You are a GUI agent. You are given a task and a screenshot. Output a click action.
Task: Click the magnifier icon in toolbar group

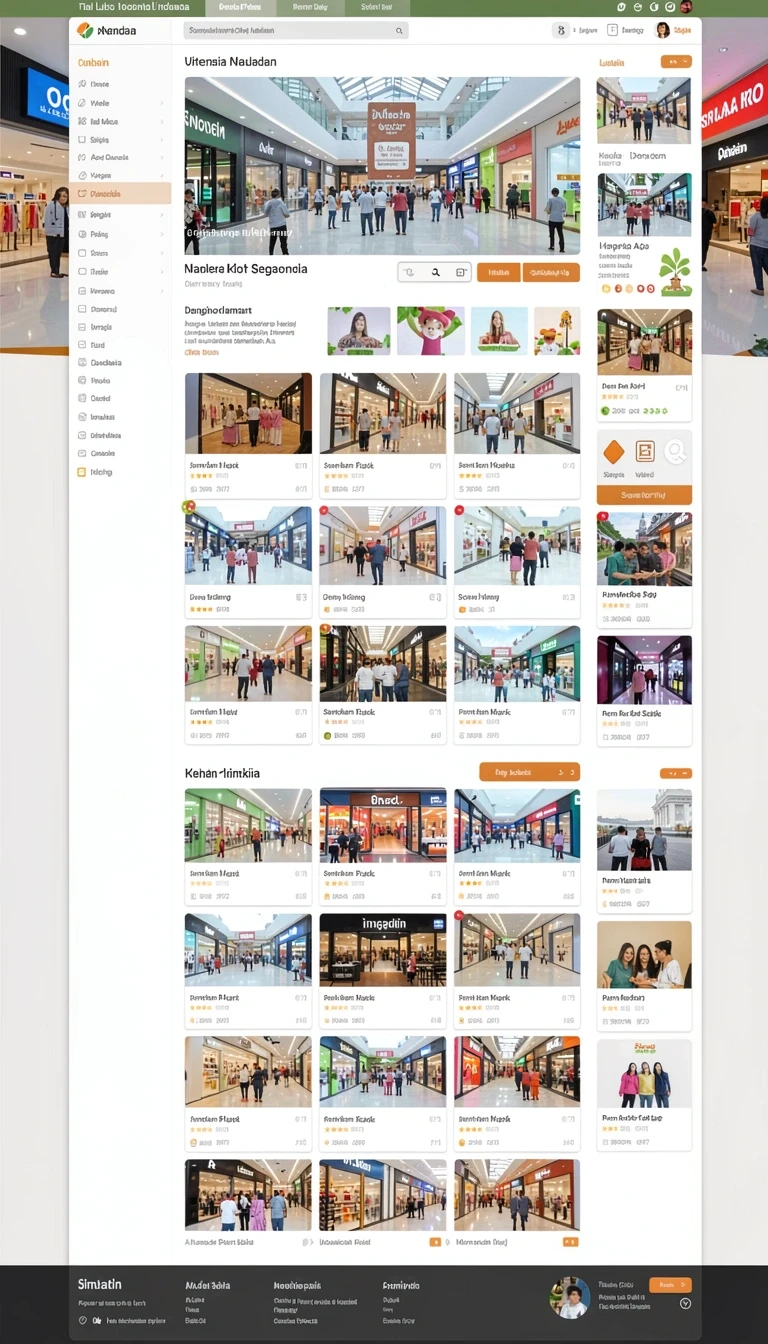[x=436, y=272]
